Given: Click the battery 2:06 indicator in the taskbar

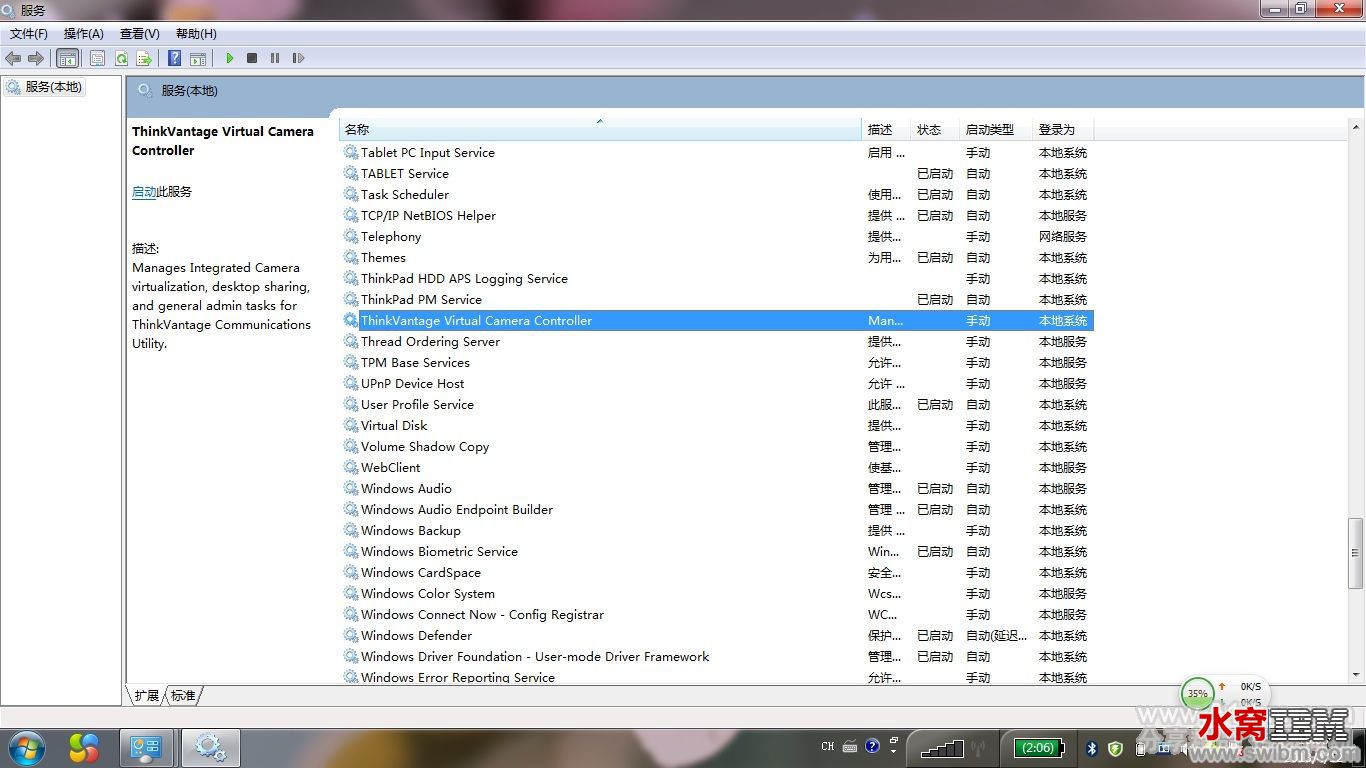Looking at the screenshot, I should click(x=1038, y=747).
